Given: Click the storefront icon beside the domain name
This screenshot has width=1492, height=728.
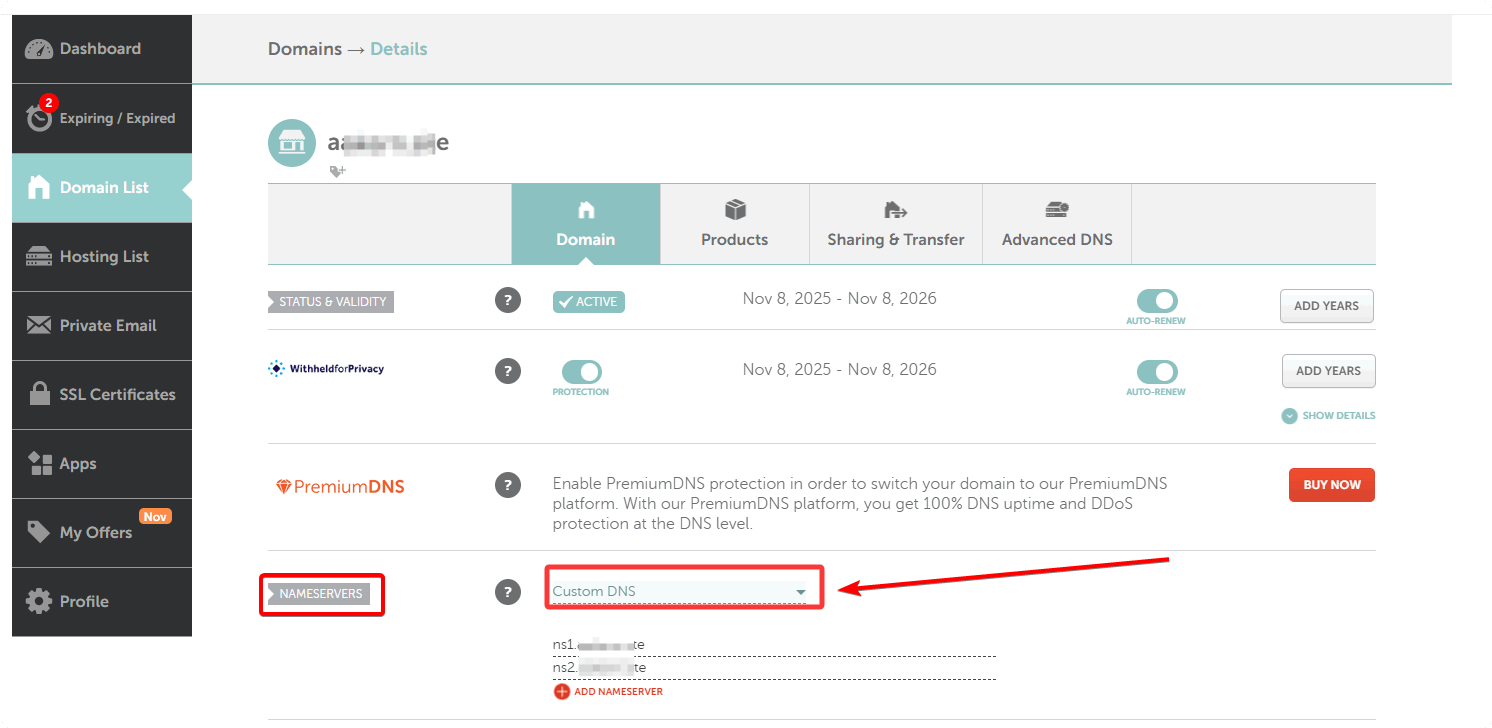Looking at the screenshot, I should 292,143.
